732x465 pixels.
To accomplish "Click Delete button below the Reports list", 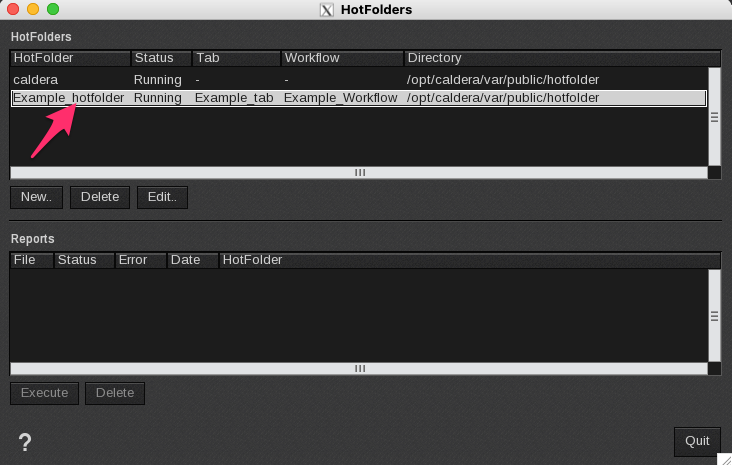I will [115, 393].
